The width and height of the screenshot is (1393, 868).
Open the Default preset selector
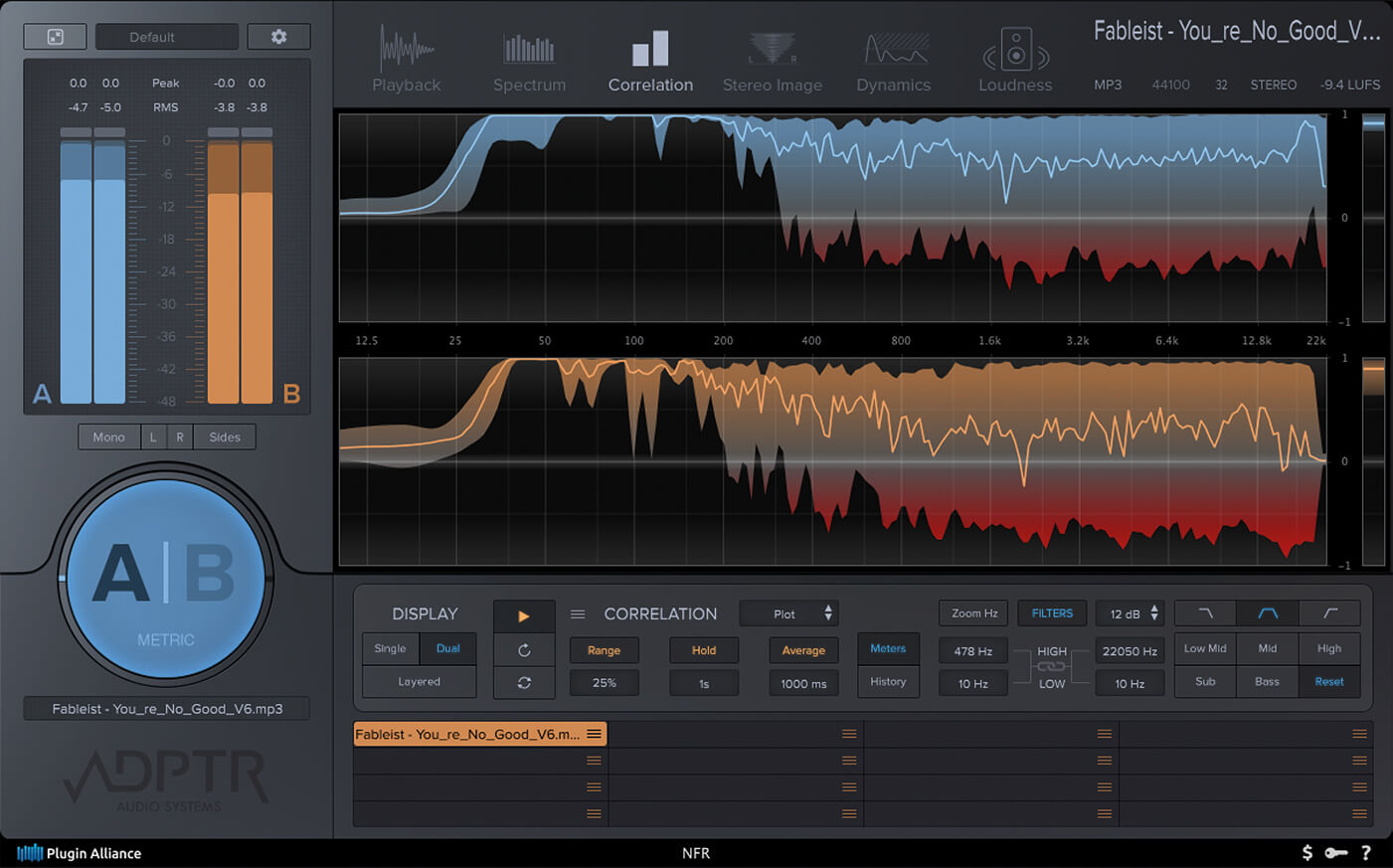[x=166, y=36]
